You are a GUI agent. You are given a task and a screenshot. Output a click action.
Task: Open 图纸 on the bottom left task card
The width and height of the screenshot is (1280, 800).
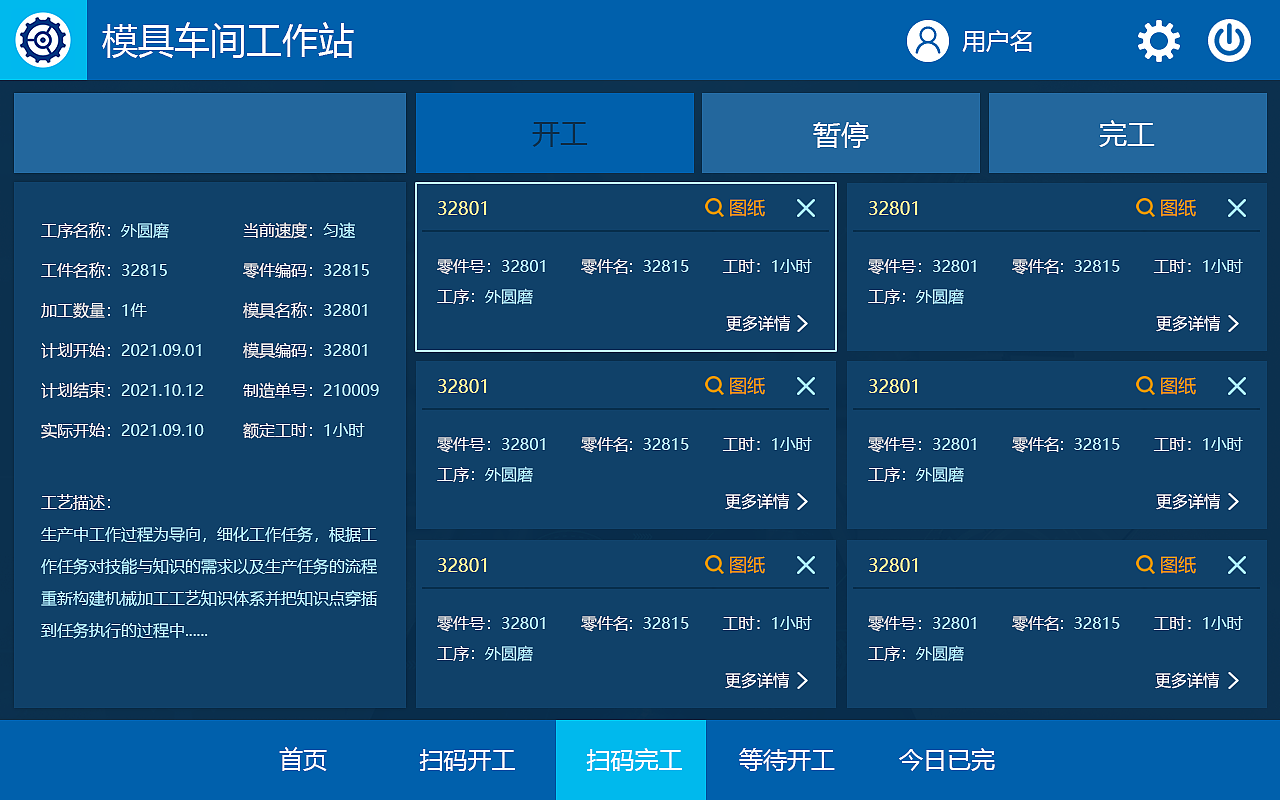coord(735,564)
